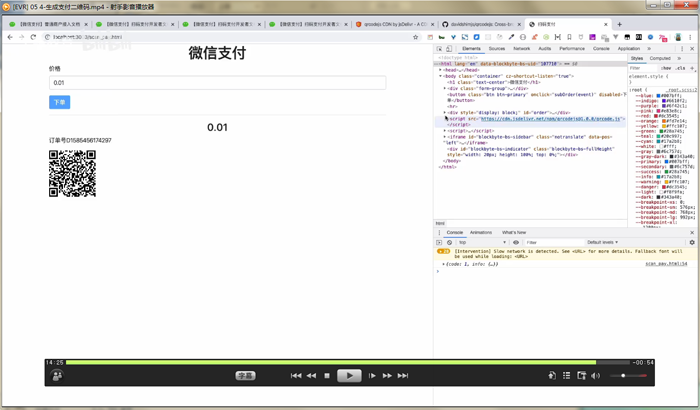Open a new browser tab
The width and height of the screenshot is (700, 410).
click(619, 24)
